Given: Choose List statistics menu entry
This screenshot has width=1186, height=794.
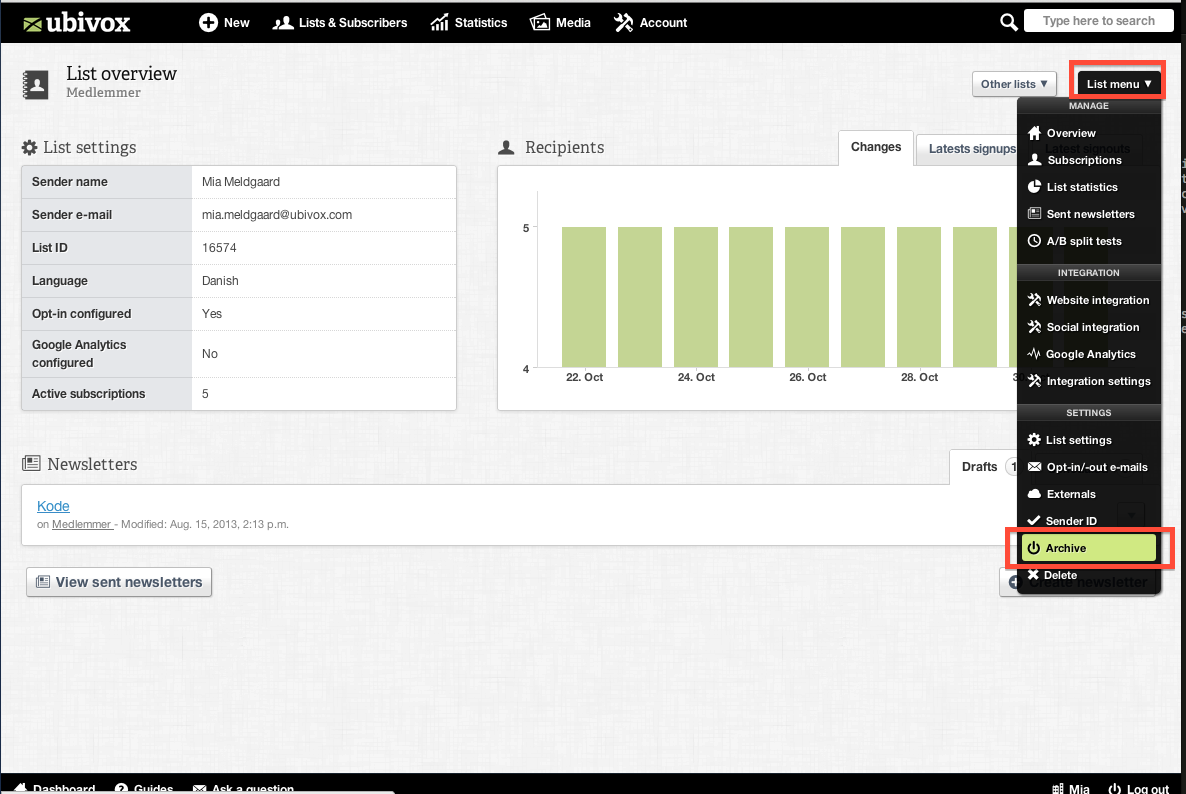Looking at the screenshot, I should pyautogui.click(x=1088, y=187).
